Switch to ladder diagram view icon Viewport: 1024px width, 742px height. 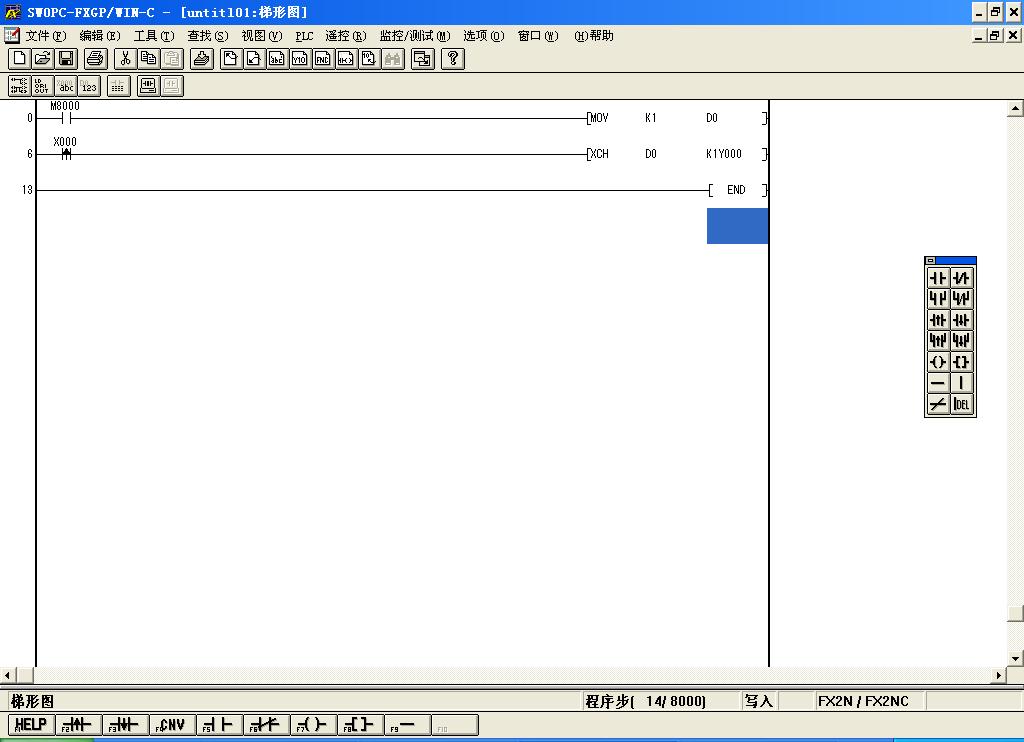tap(19, 86)
